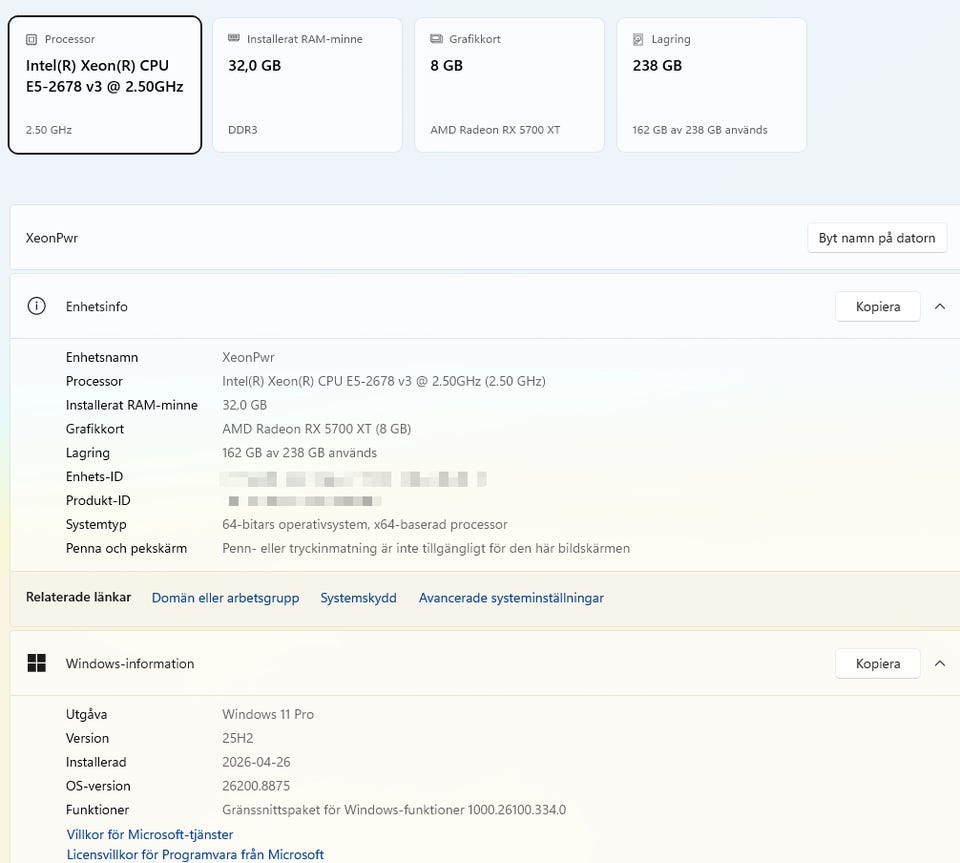The image size is (960, 863).
Task: Click Byt namn på datorn button
Action: pos(877,238)
